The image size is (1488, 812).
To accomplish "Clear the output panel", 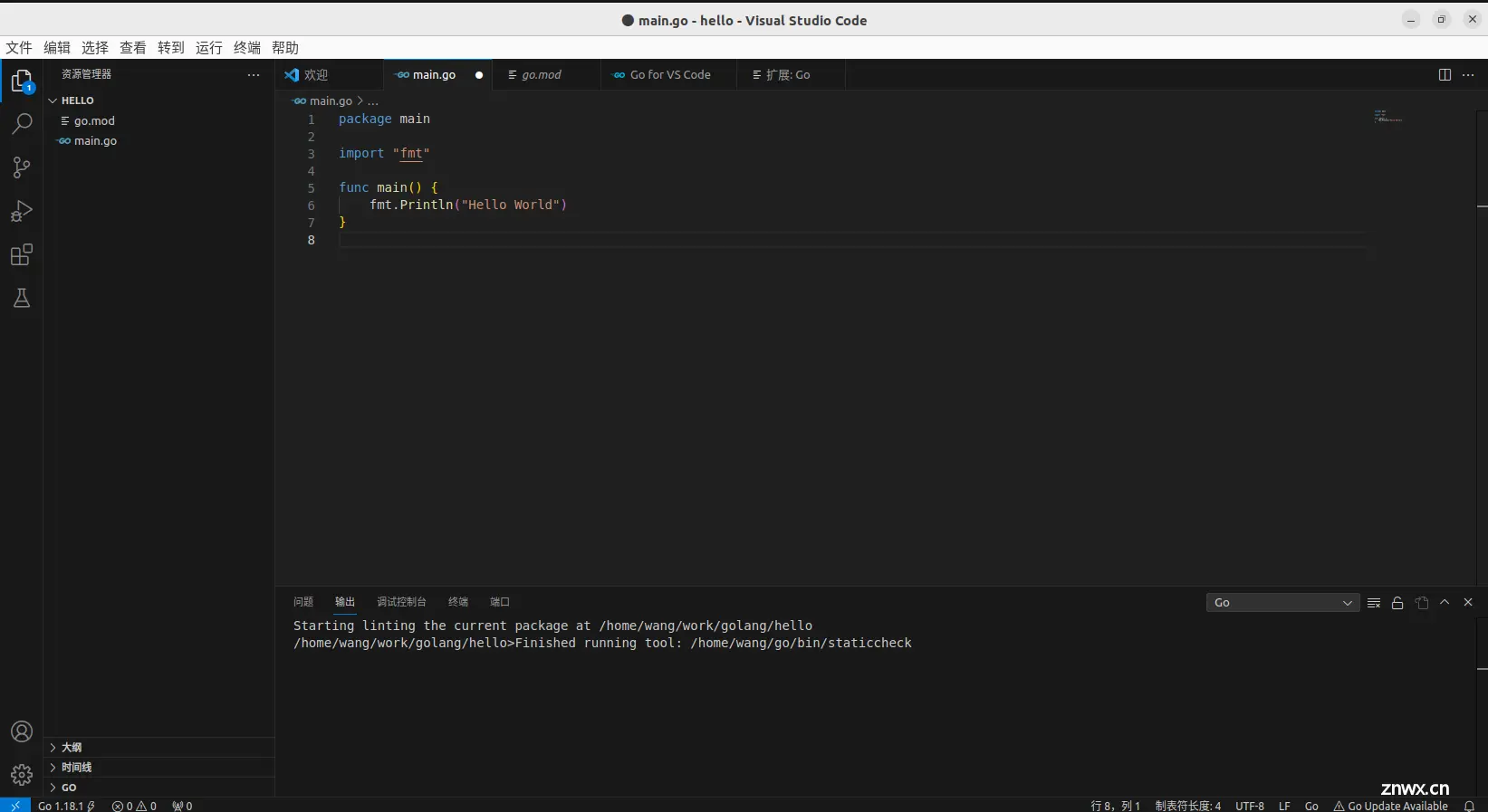I will click(x=1374, y=603).
